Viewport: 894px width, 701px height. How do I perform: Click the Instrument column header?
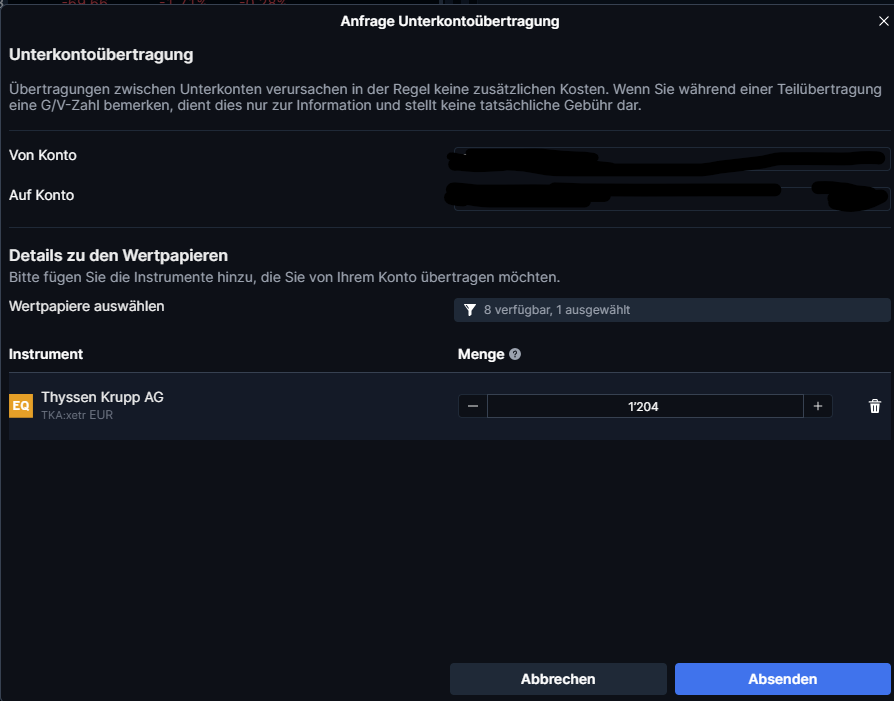pos(46,354)
